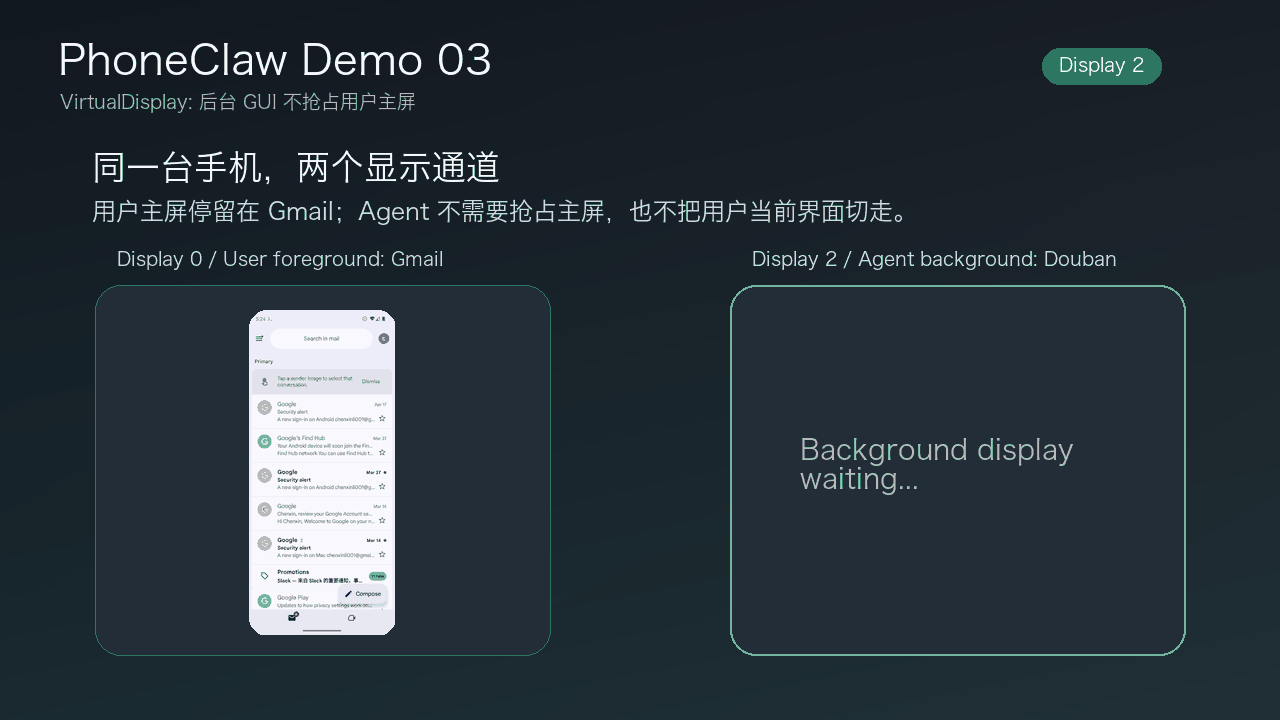Open the Mail tab icon in Gmail bottom bar
This screenshot has width=1280, height=720.
pyautogui.click(x=293, y=617)
